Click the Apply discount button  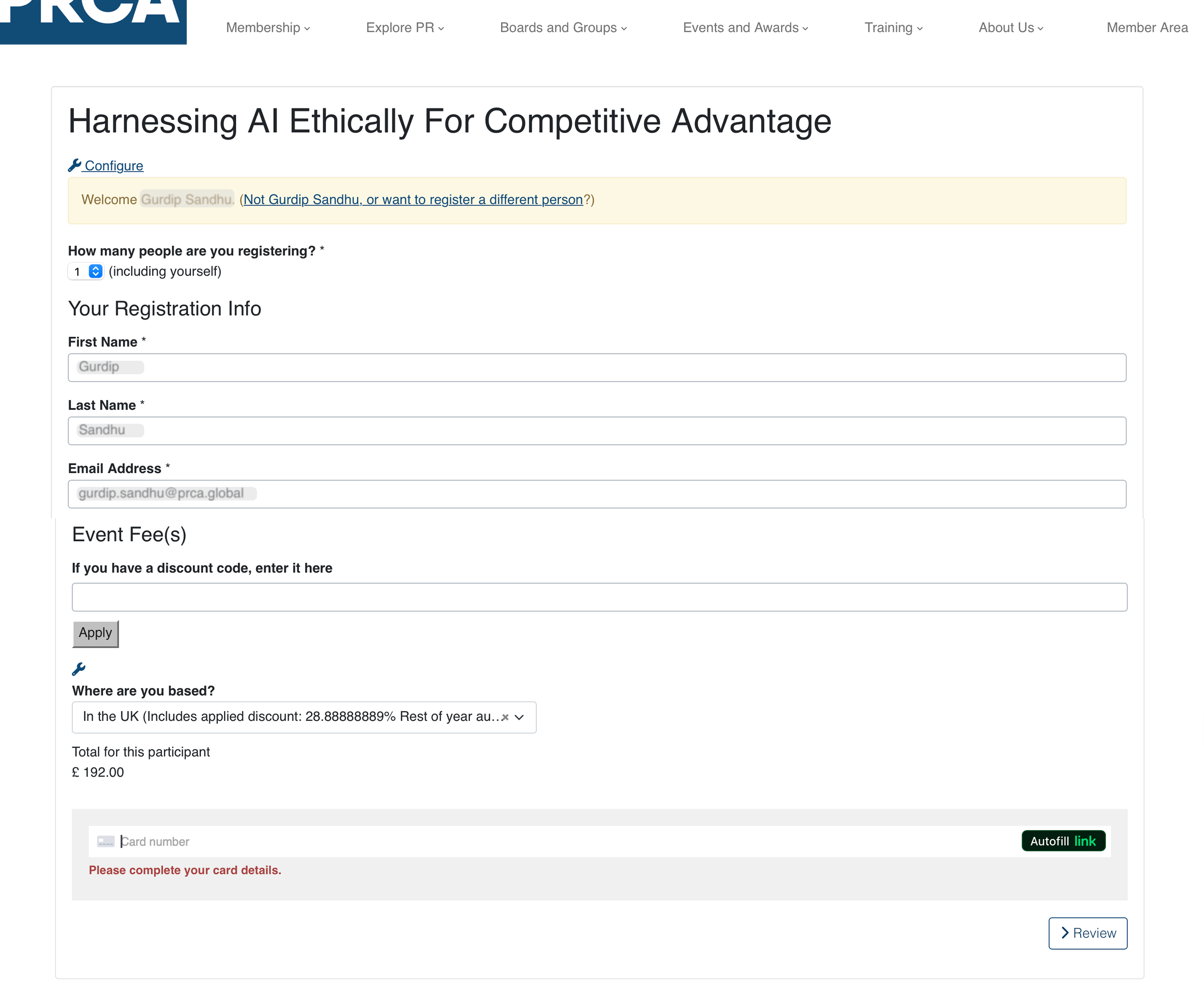[96, 633]
